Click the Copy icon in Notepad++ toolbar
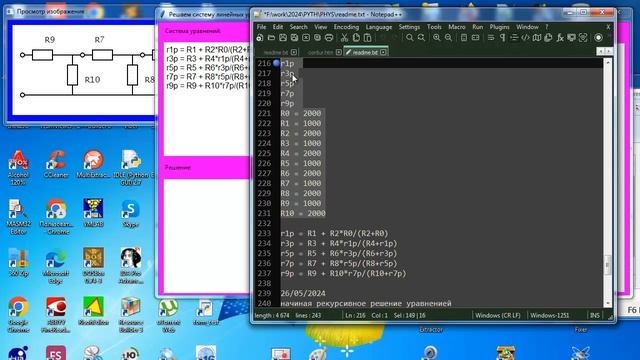Image resolution: width=640 pixels, height=360 pixels. point(356,38)
